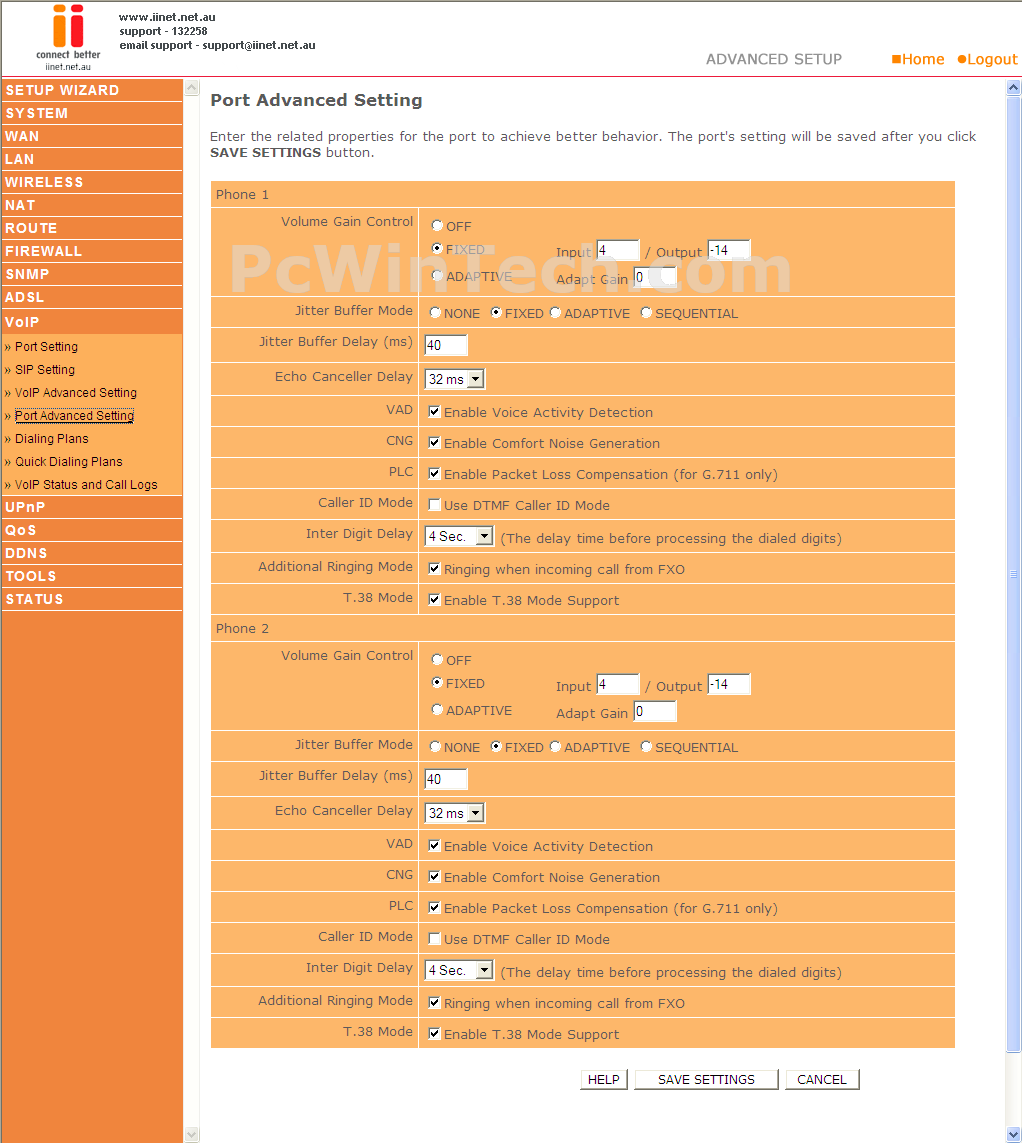Set Phone 2 jitter buffer mode to SEQUENTIAL
Image resolution: width=1022 pixels, height=1143 pixels.
pos(646,746)
